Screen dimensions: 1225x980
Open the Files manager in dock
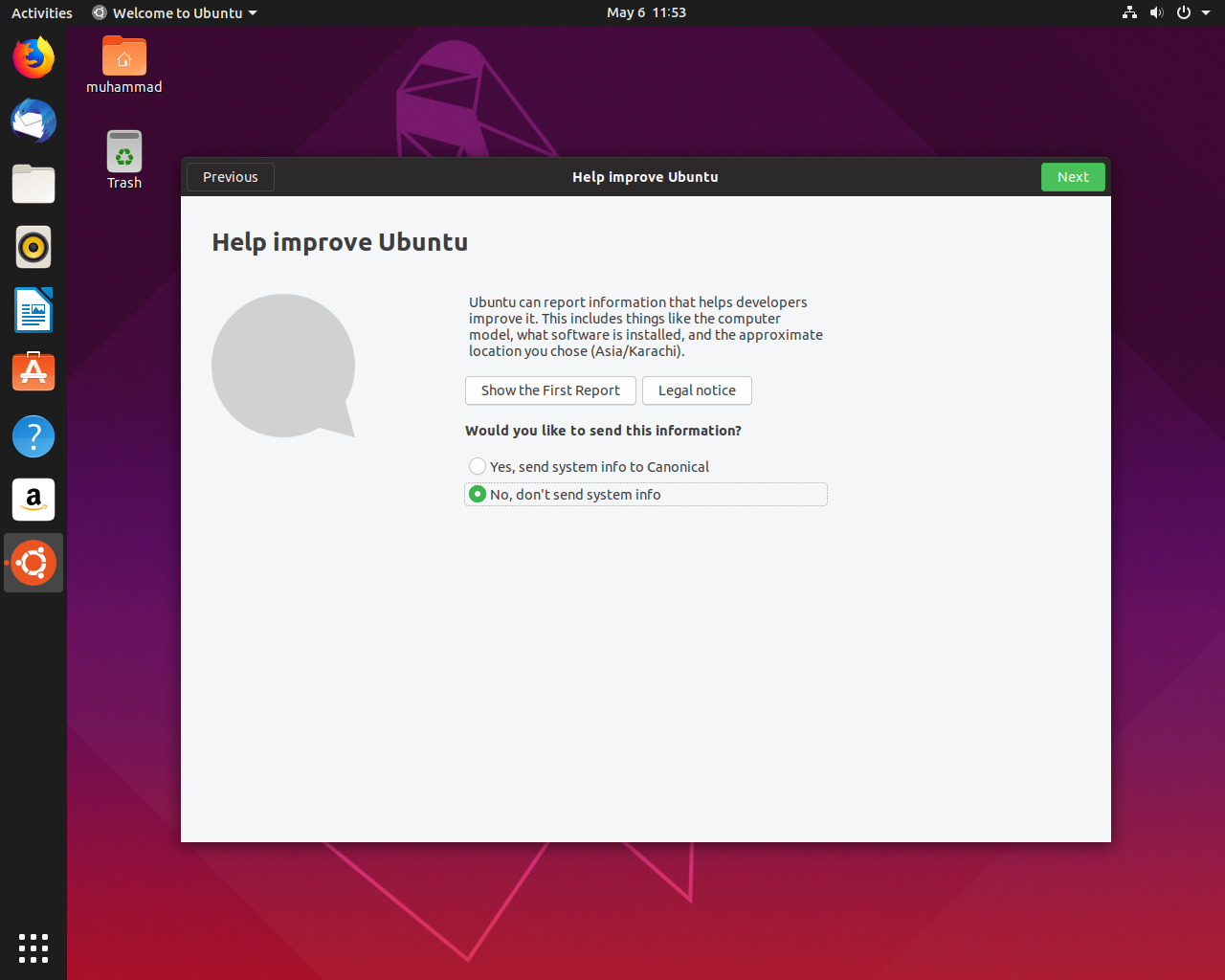coord(33,185)
